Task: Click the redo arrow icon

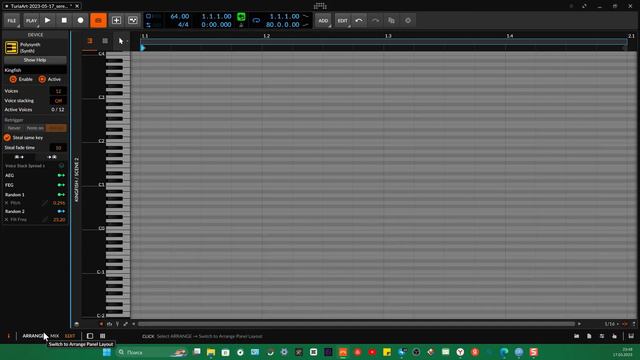Action: 375,20
